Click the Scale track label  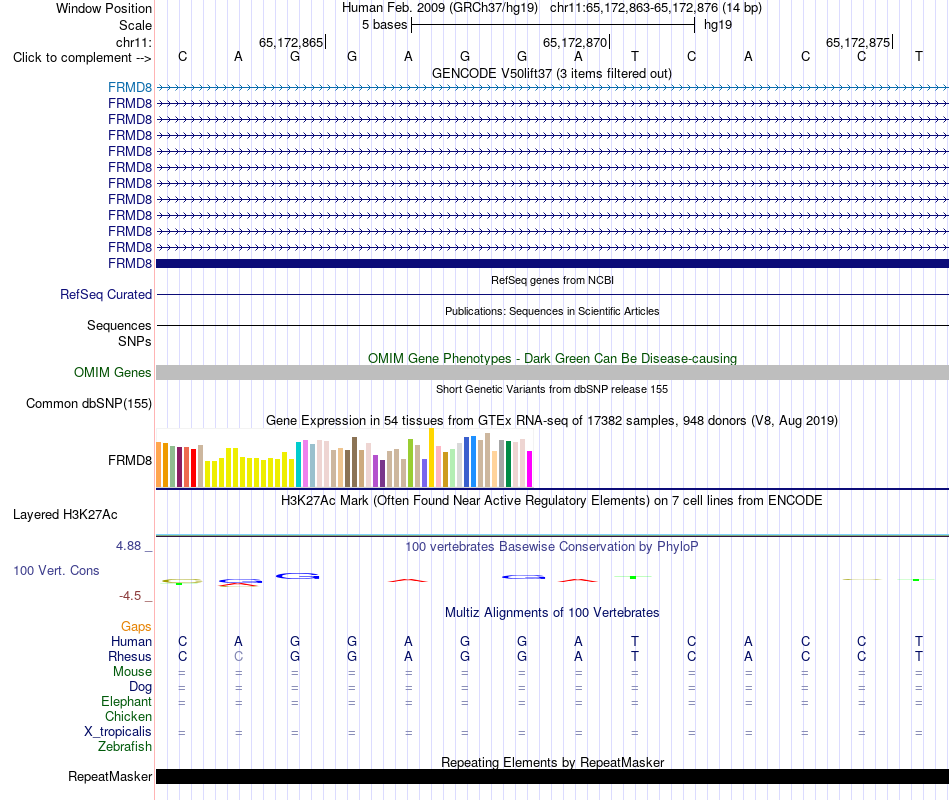[x=135, y=25]
